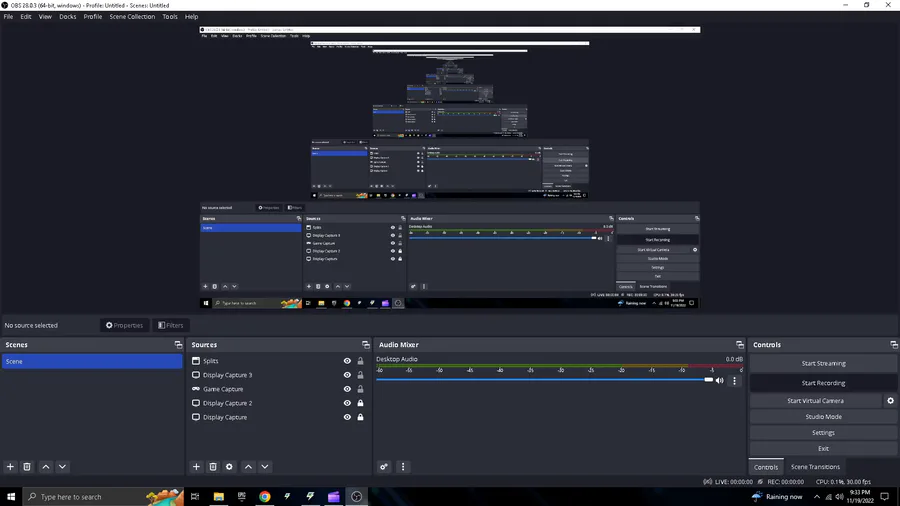Open Raining now weather widget

click(777, 497)
